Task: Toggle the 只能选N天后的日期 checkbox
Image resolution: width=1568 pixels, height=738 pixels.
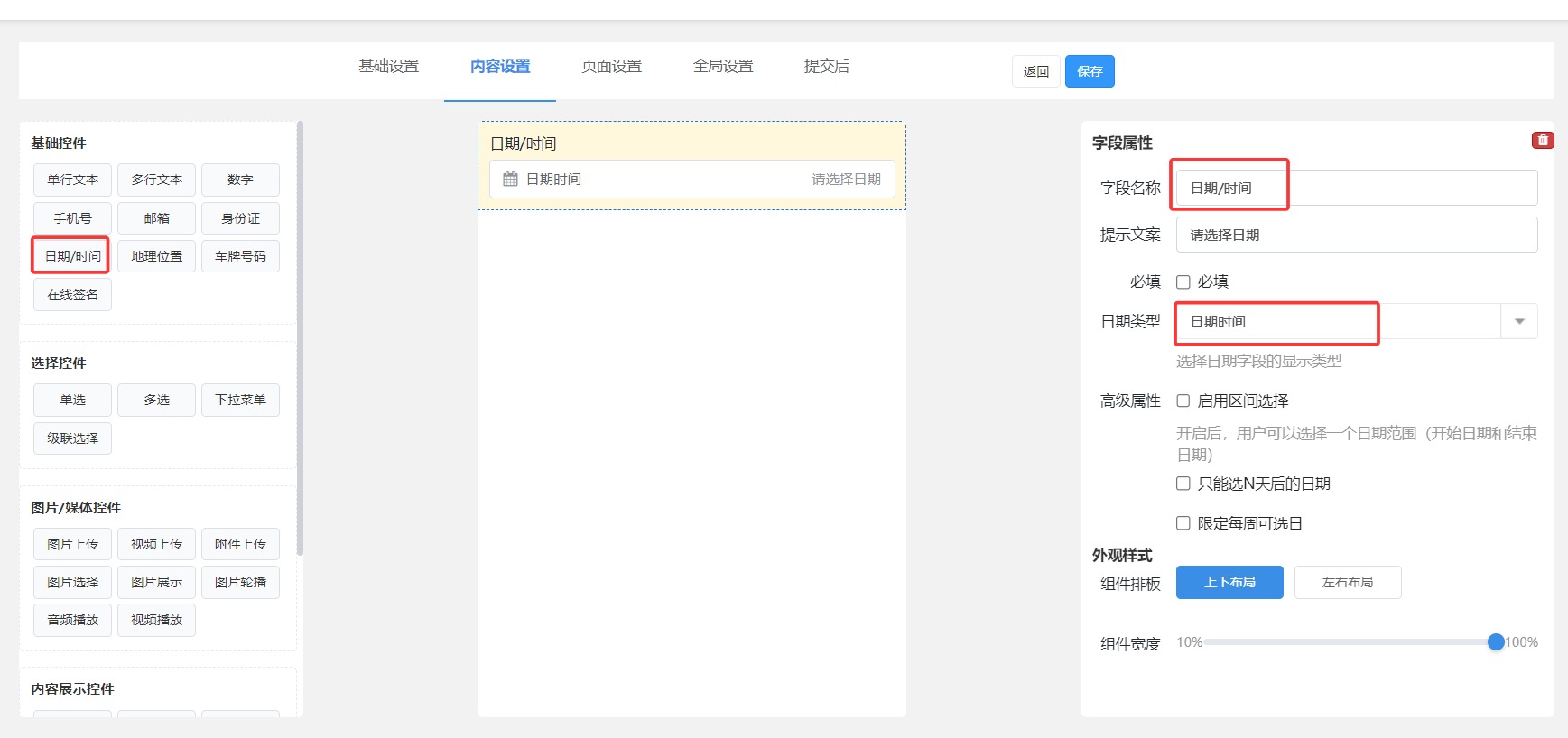Action: point(1183,484)
